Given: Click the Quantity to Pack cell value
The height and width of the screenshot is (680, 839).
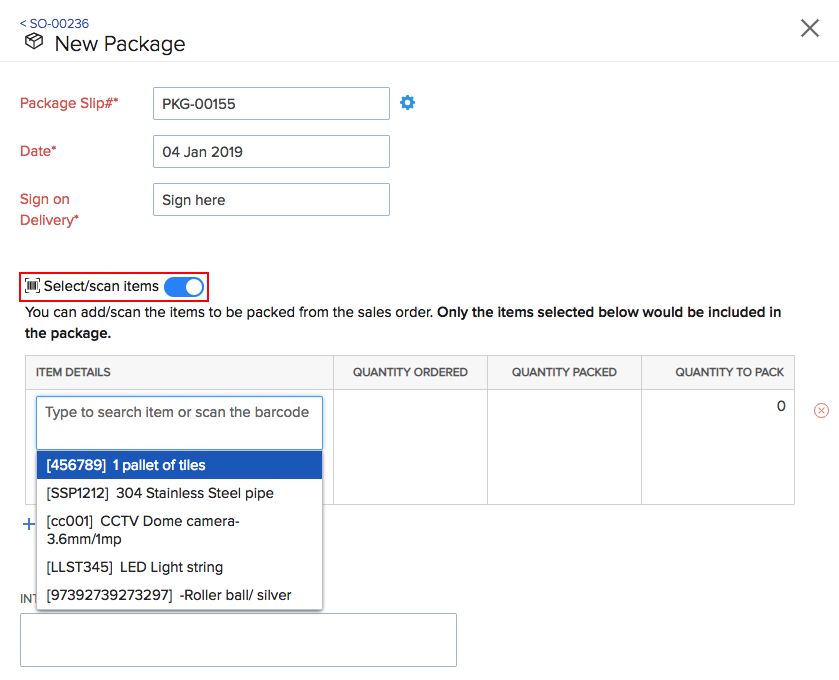Looking at the screenshot, I should [780, 407].
